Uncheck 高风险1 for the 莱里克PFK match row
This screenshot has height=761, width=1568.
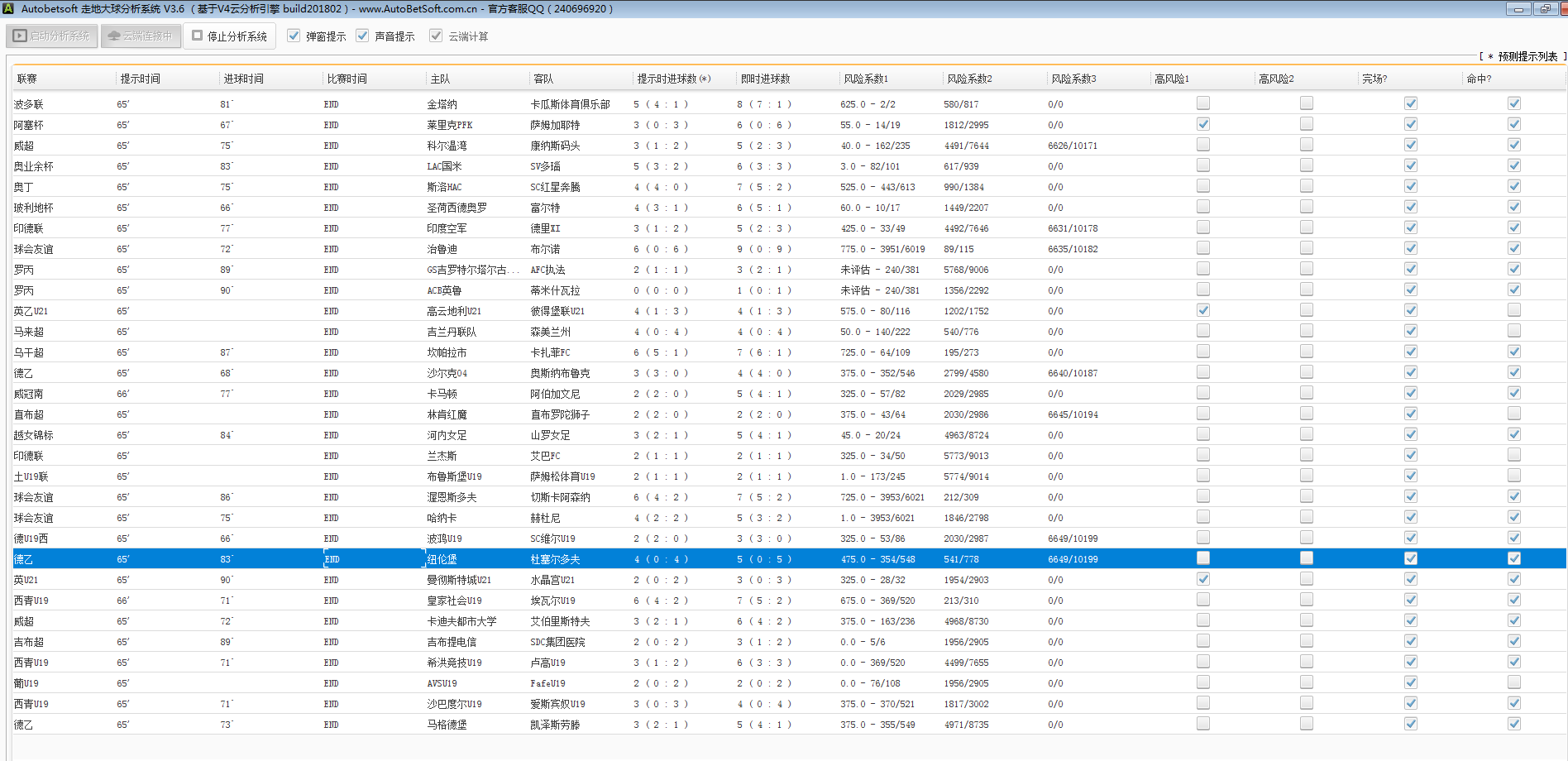[1203, 124]
